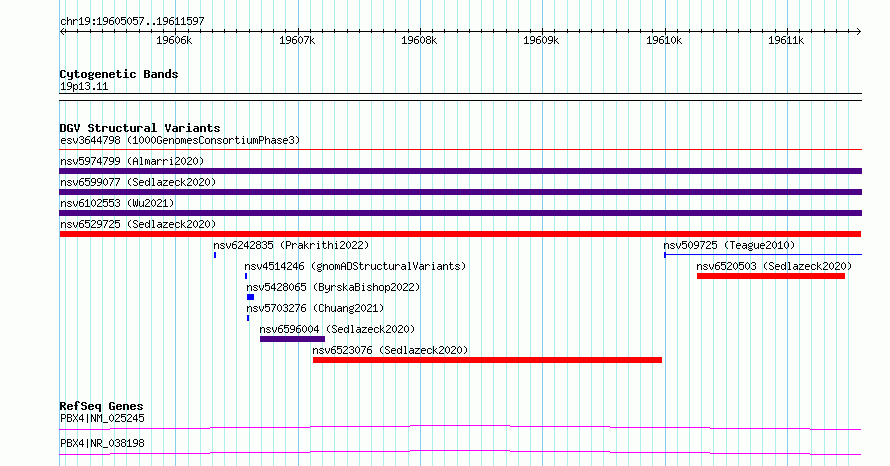The image size is (890, 466).
Task: Click the 19606k ruler tick label
Action: [174, 40]
